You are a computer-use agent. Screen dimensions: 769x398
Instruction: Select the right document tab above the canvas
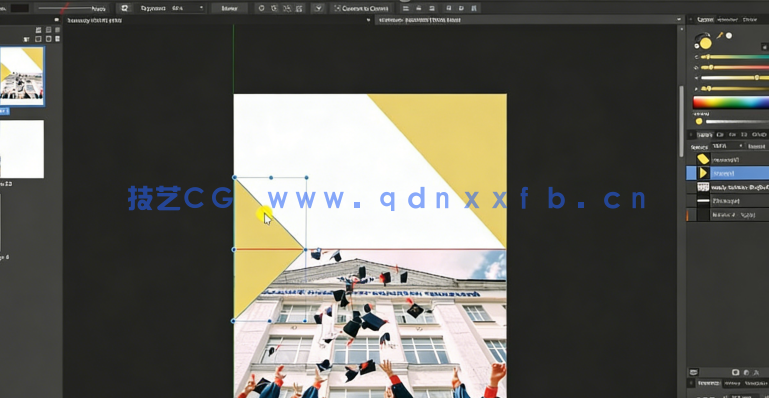pyautogui.click(x=529, y=20)
